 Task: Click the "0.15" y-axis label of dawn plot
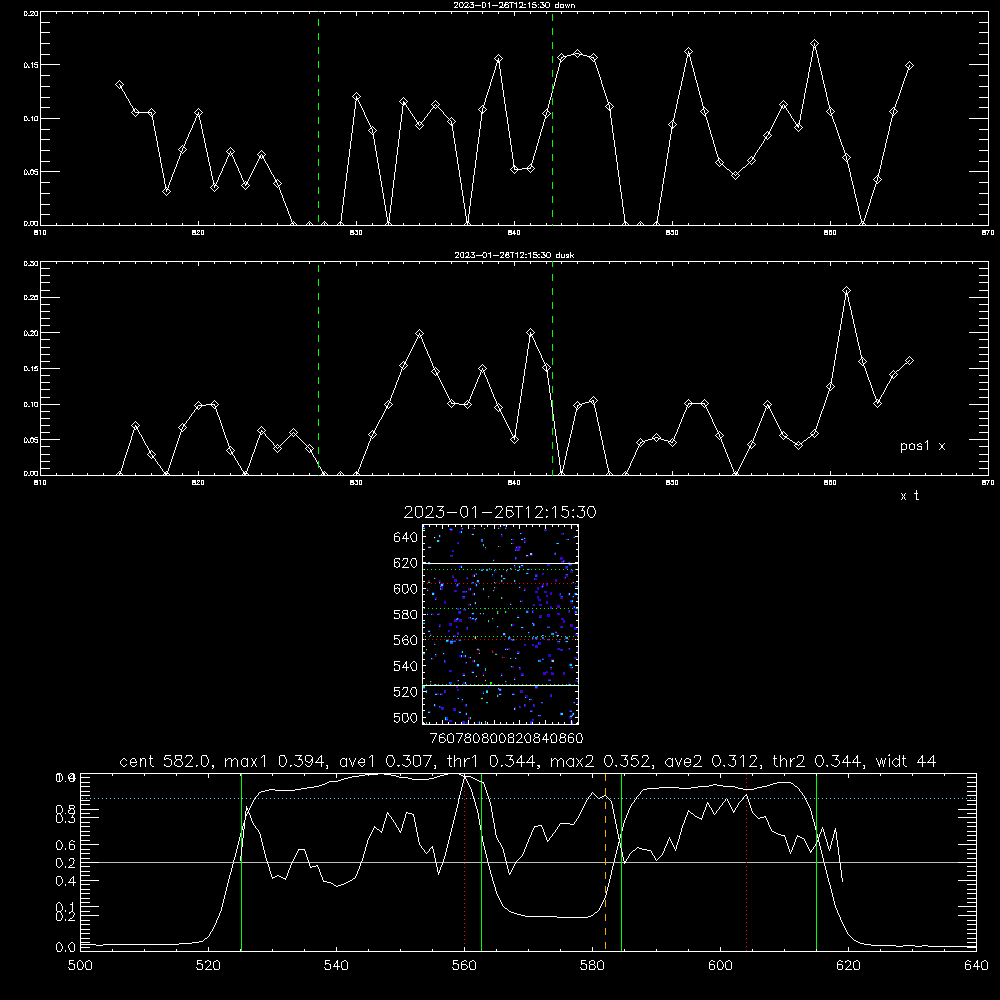[31, 65]
